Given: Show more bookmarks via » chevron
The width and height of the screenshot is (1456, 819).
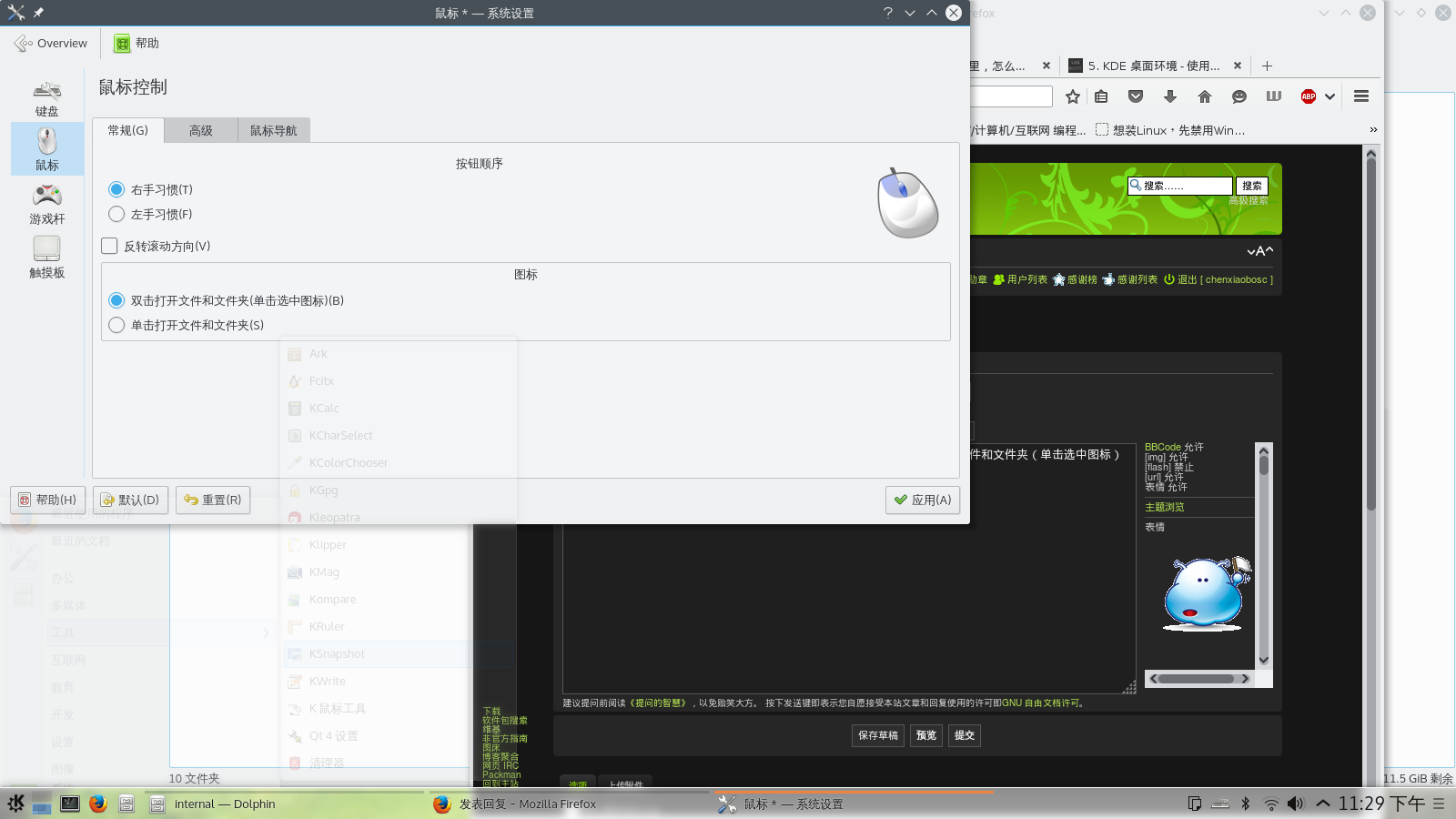Looking at the screenshot, I should pyautogui.click(x=1373, y=130).
